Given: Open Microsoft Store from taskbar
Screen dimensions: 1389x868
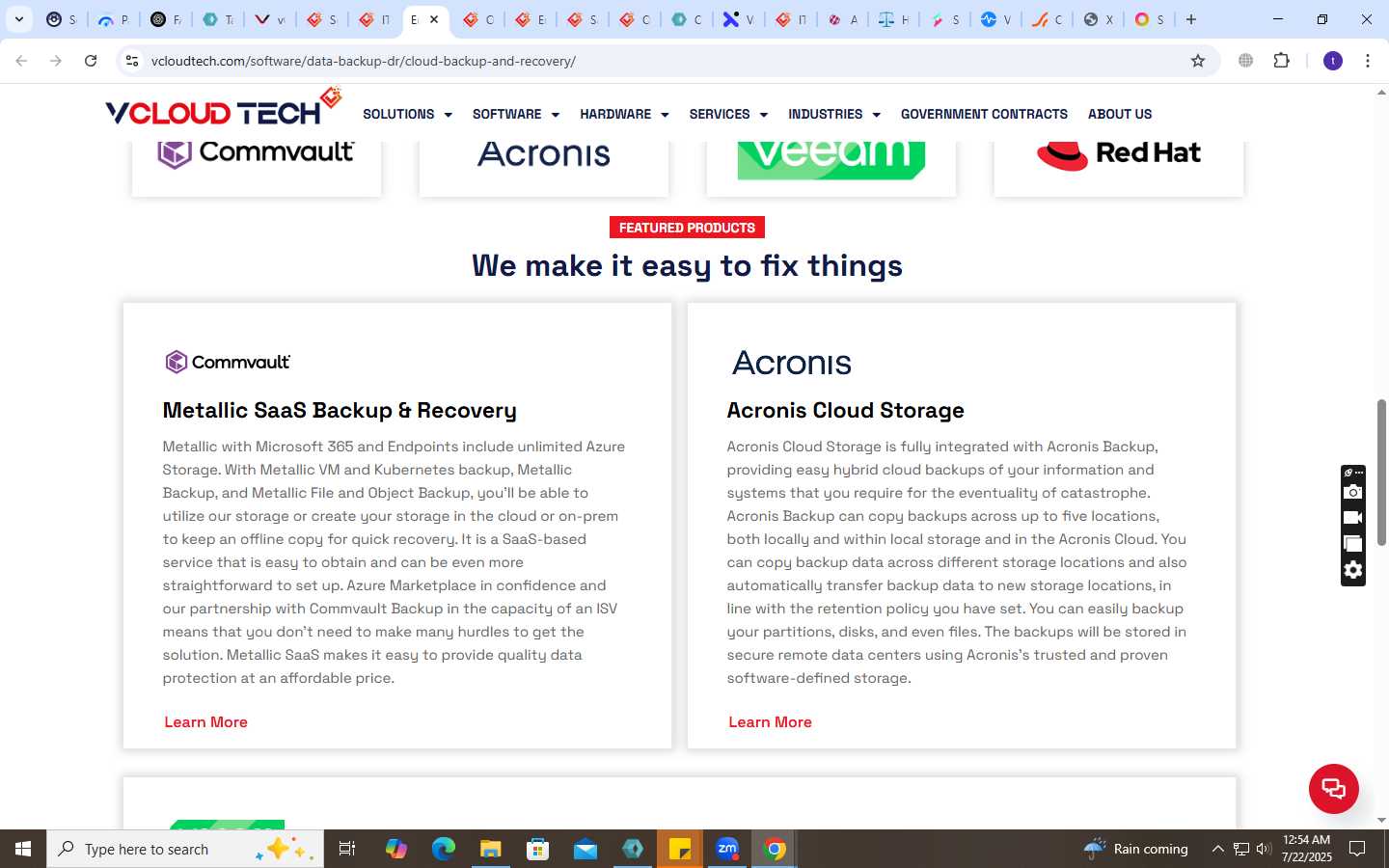Looking at the screenshot, I should (x=537, y=849).
